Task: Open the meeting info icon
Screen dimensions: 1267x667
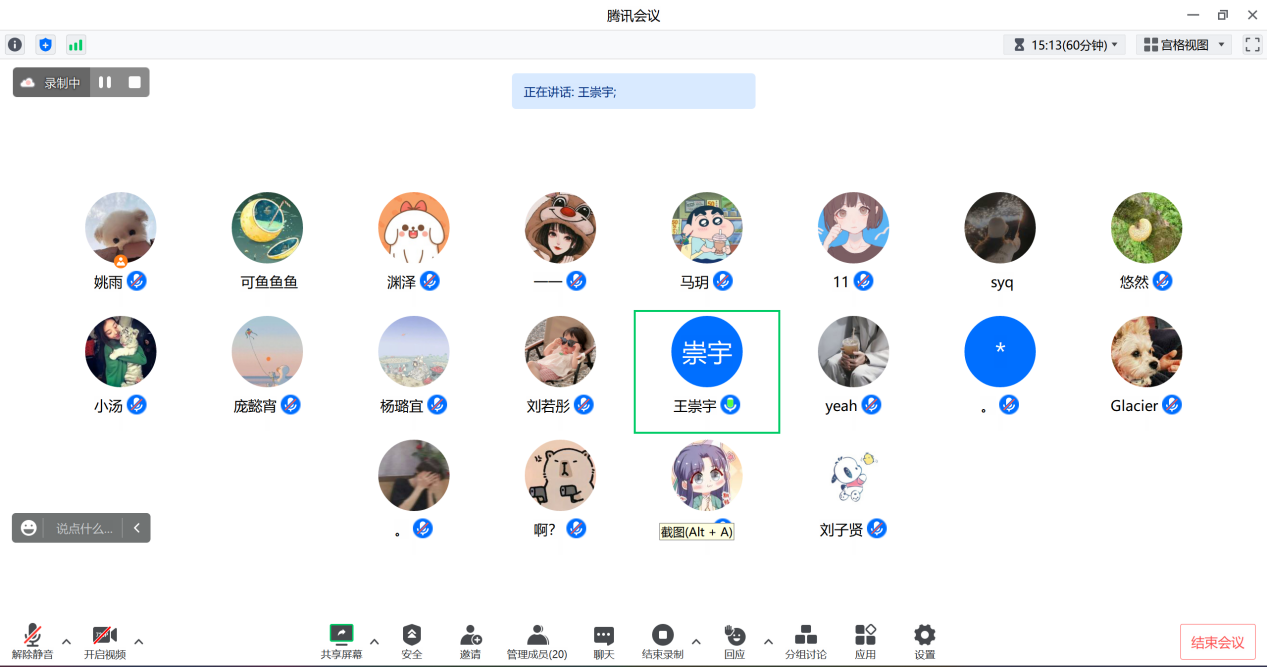Action: coord(15,45)
